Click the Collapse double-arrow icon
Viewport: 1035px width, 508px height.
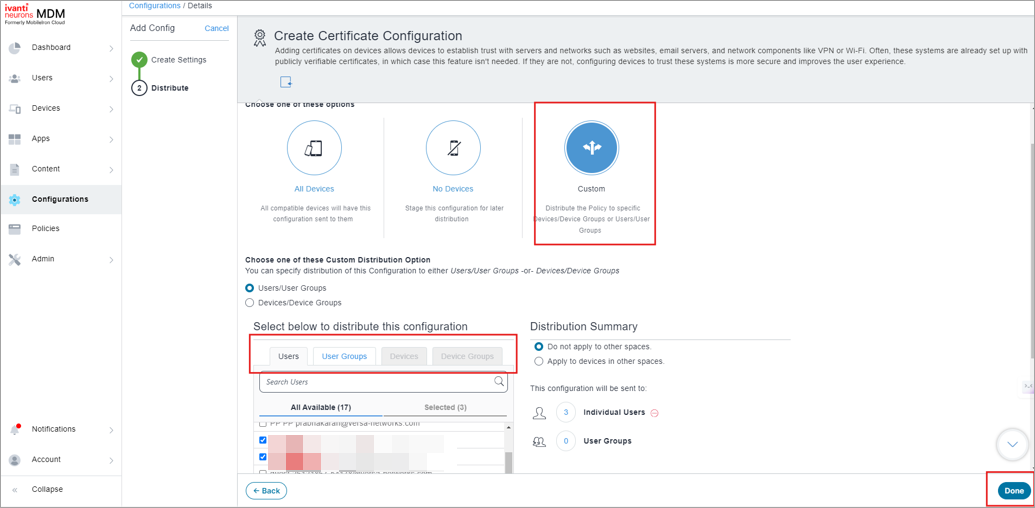pos(15,490)
